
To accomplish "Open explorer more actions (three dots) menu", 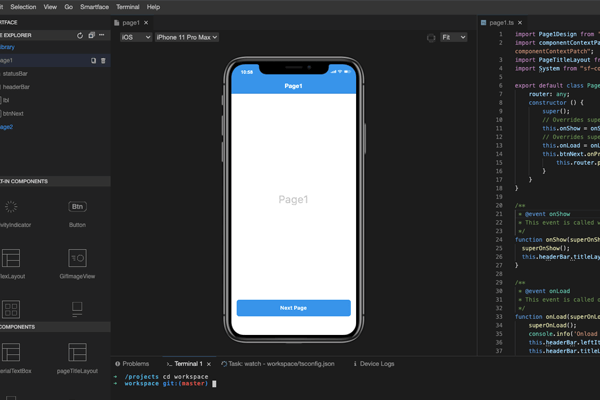I will (102, 35).
